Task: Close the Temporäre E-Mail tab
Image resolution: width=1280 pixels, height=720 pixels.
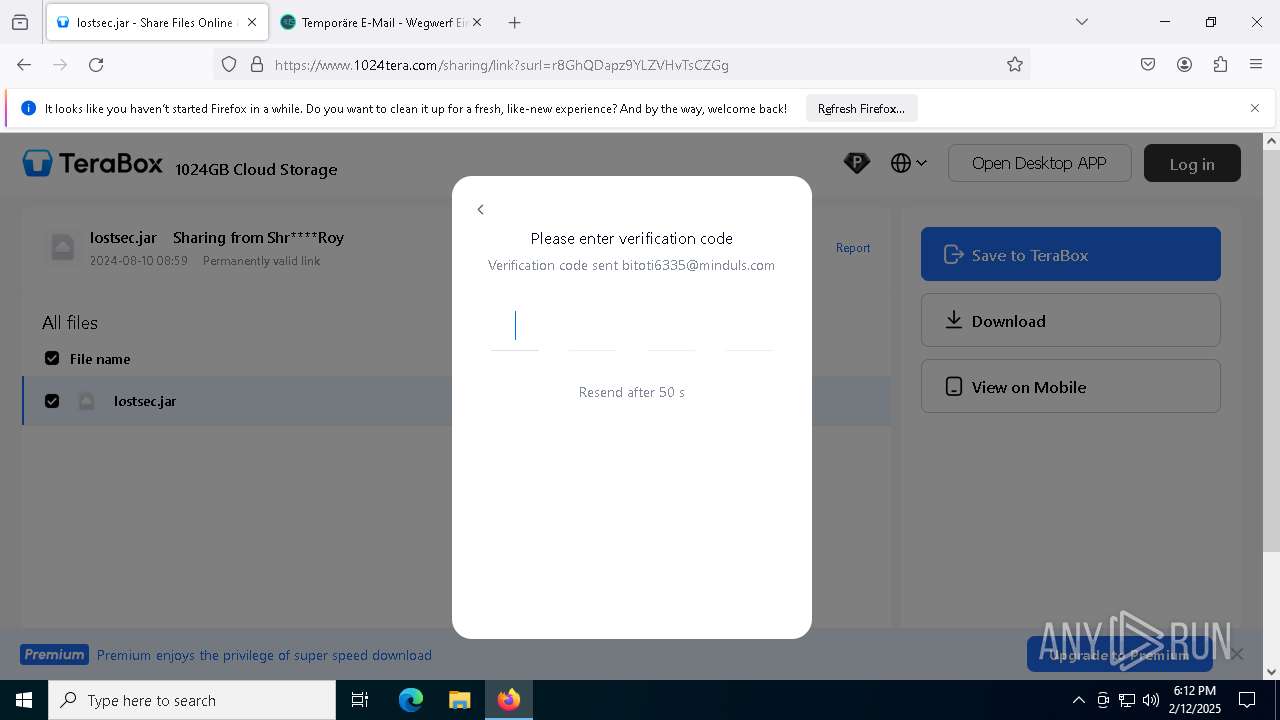Action: click(x=477, y=22)
